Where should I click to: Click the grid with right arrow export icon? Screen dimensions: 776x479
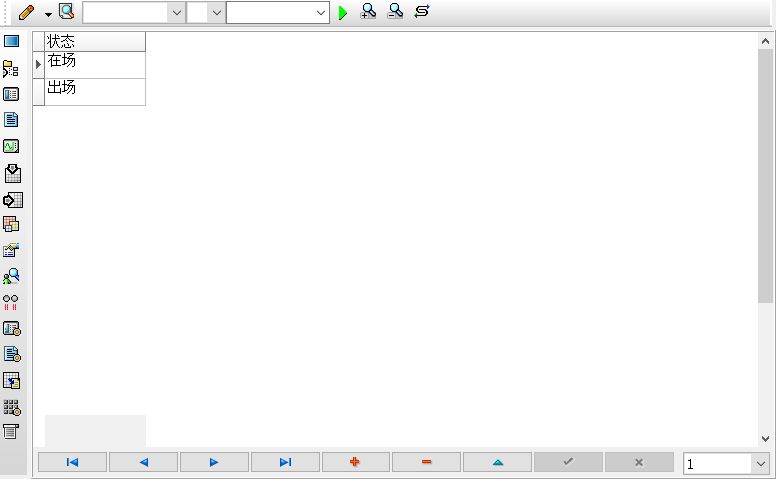12,200
